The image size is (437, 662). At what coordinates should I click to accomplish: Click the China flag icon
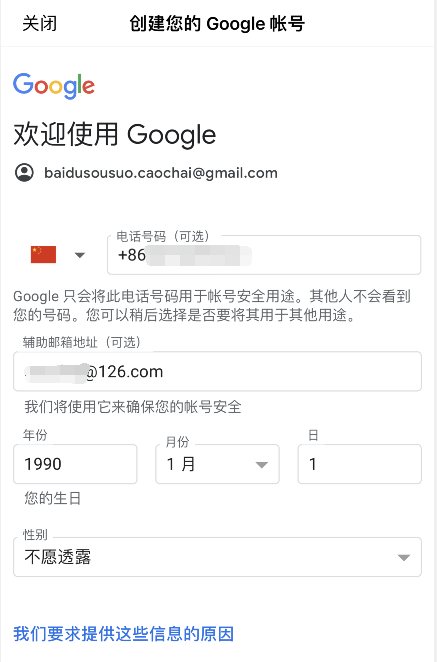point(43,255)
